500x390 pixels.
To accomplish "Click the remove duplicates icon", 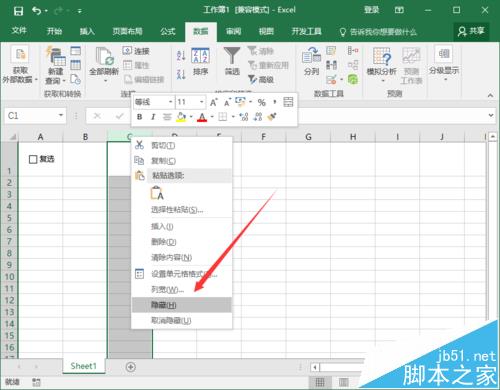I will 331,65.
